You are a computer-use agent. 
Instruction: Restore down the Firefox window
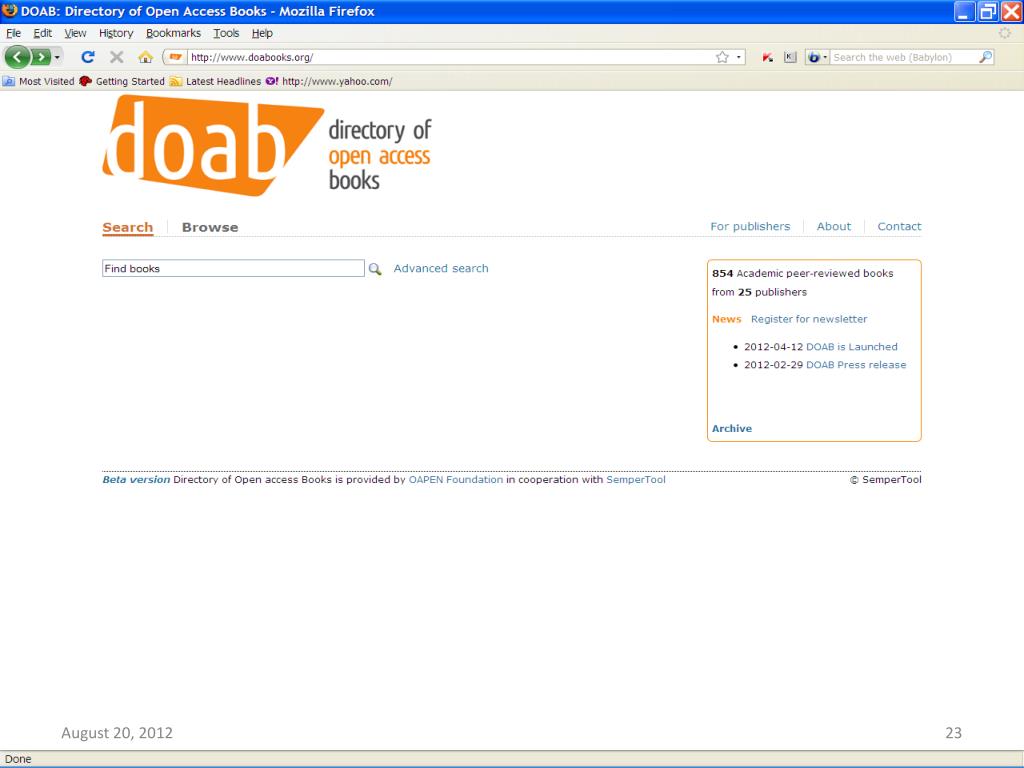(989, 11)
